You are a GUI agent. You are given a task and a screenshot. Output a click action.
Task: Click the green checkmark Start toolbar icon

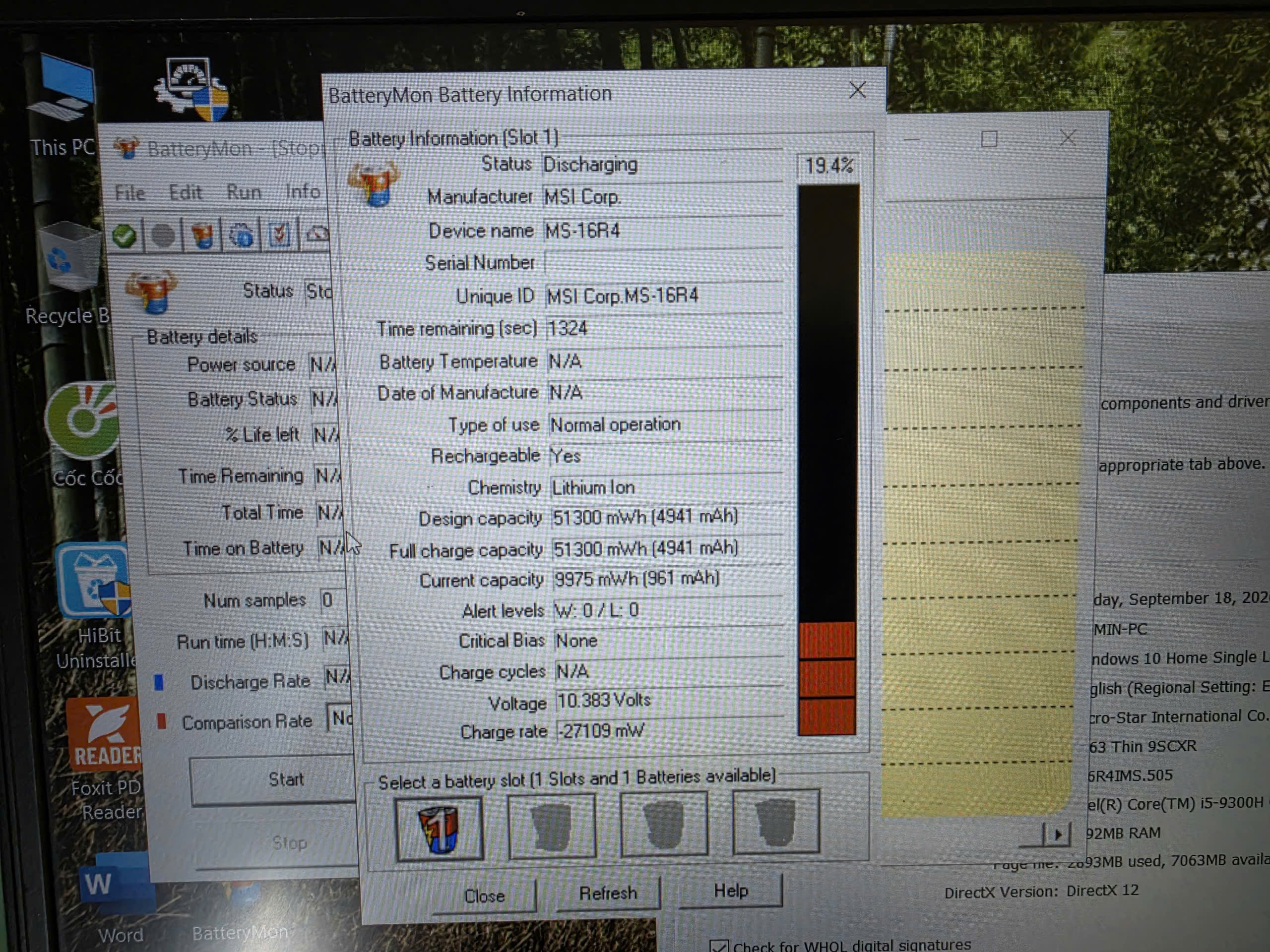click(124, 236)
